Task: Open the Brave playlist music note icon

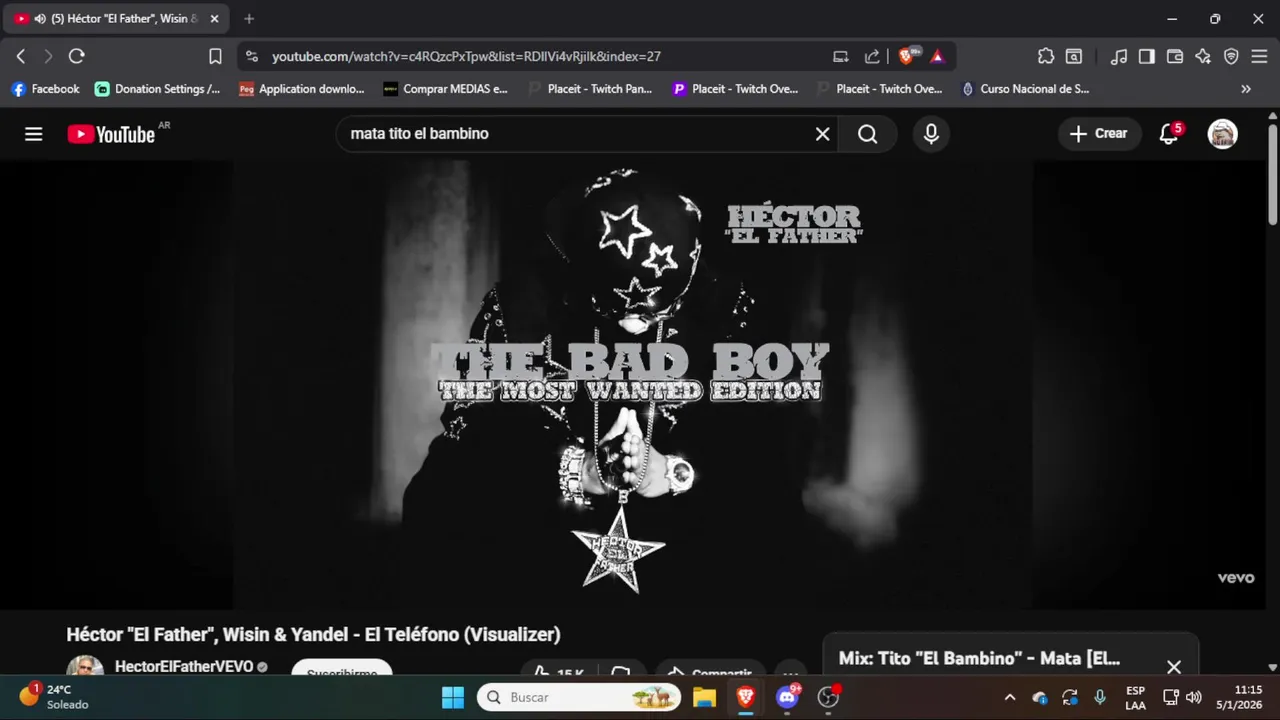Action: 1119,57
